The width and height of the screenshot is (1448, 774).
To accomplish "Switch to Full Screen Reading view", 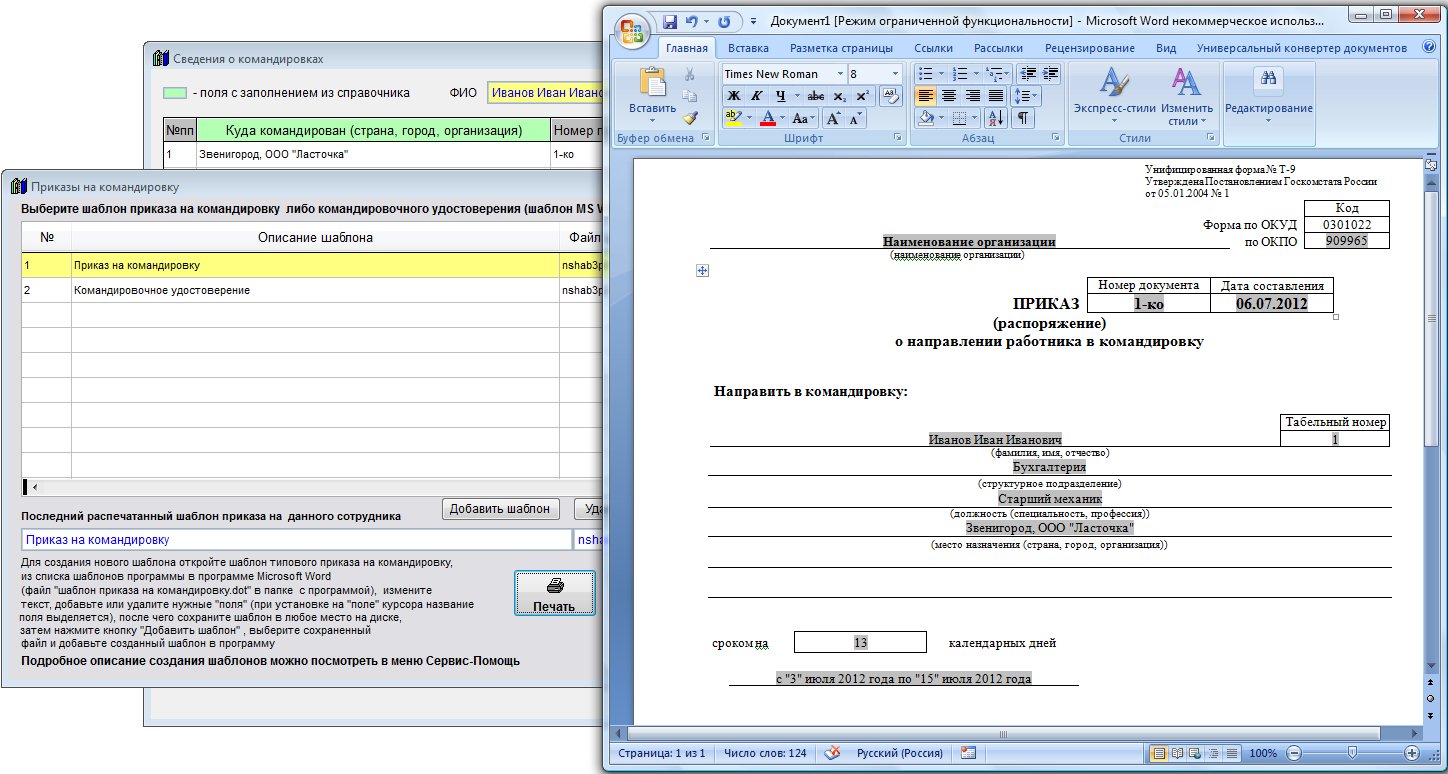I will coord(1177,753).
